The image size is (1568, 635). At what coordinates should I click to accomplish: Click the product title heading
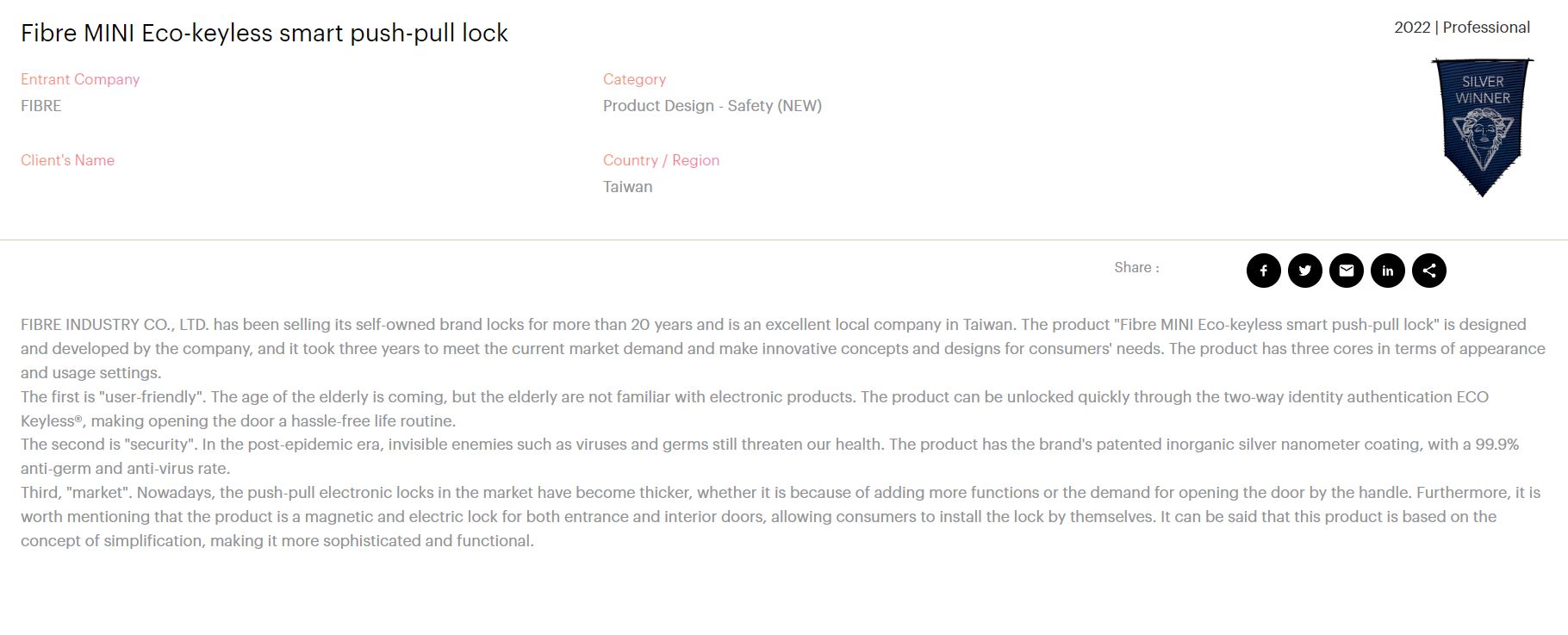264,33
